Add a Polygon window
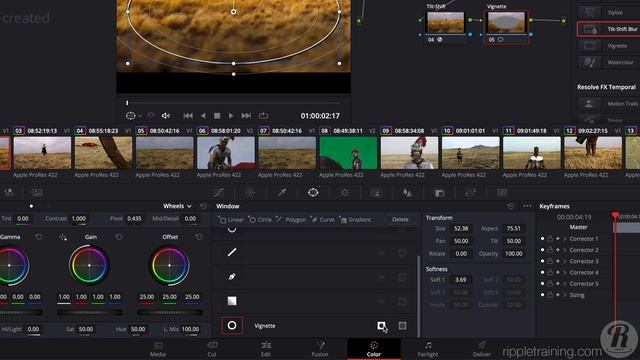640x360 pixels. (x=291, y=220)
